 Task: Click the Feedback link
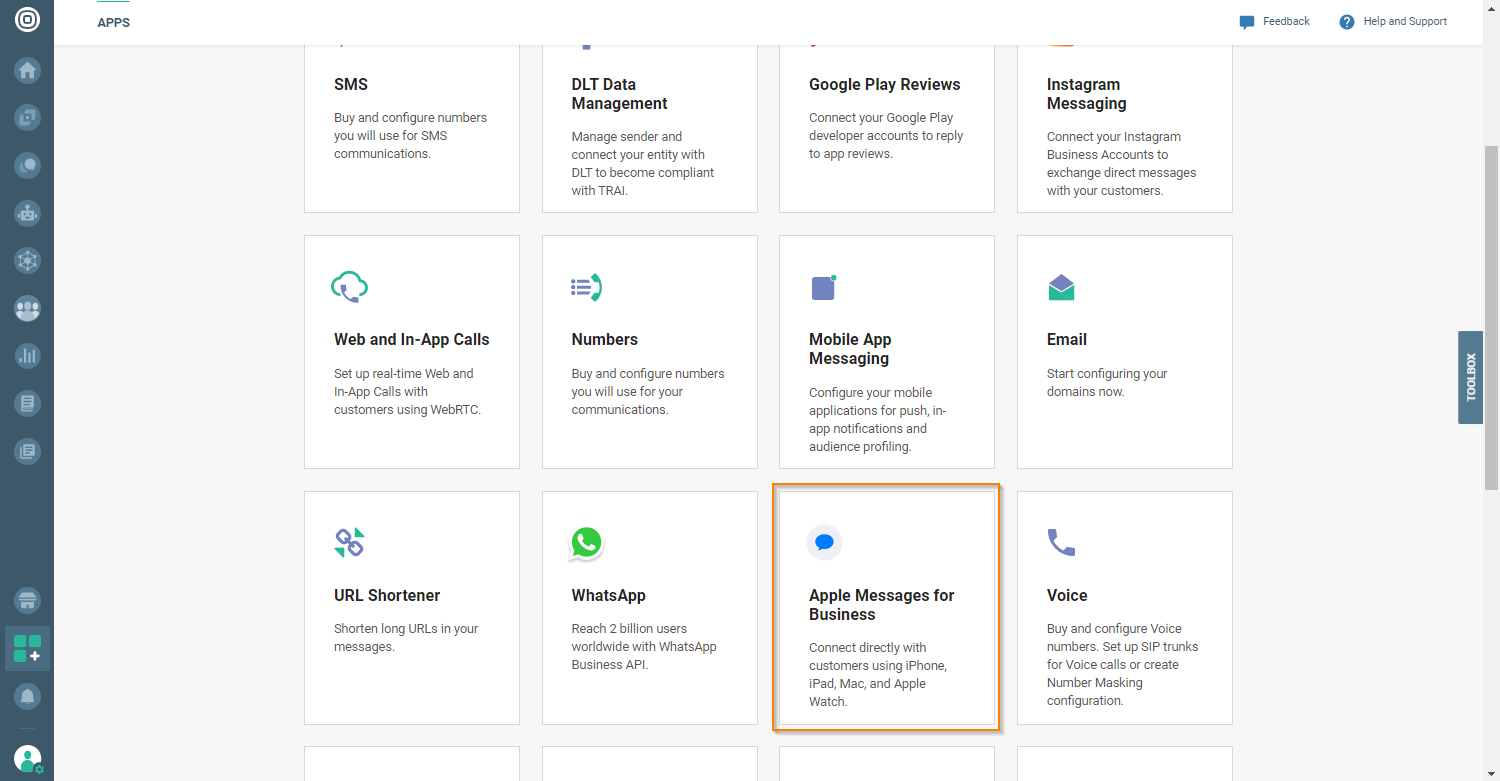tap(1274, 21)
